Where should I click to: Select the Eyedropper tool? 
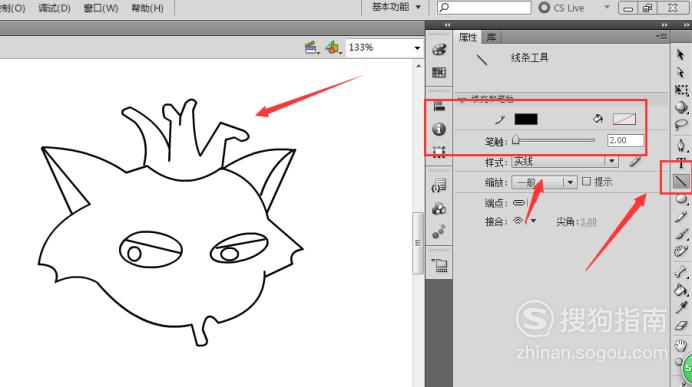tap(681, 308)
